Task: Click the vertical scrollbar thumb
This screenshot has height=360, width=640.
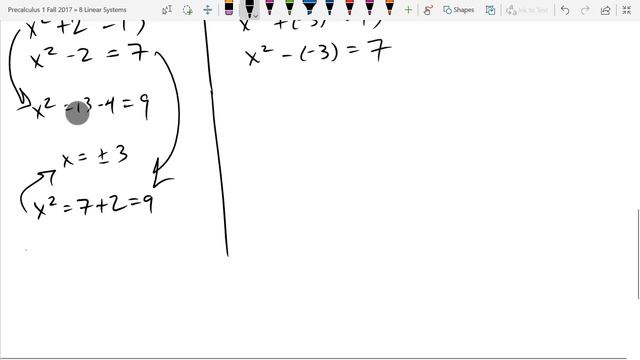Action: pyautogui.click(x=638, y=254)
